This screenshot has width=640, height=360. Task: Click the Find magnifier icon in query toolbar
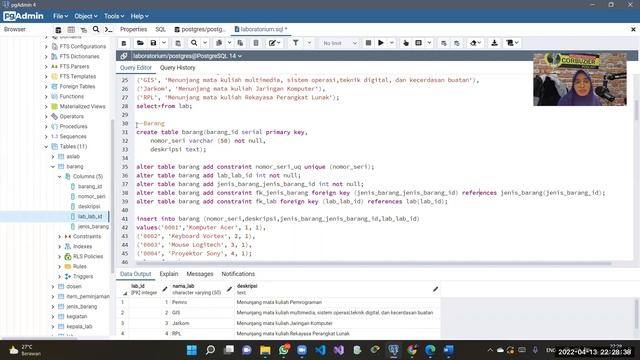pos(194,43)
